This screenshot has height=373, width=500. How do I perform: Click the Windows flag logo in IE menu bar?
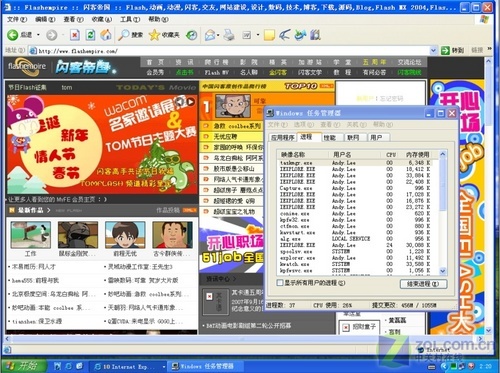[484, 19]
